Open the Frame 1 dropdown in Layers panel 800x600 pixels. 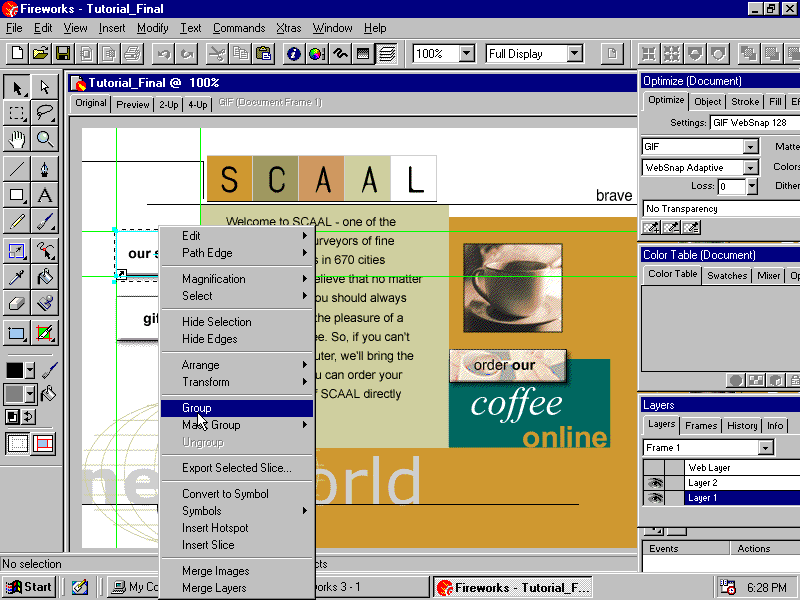(x=765, y=448)
